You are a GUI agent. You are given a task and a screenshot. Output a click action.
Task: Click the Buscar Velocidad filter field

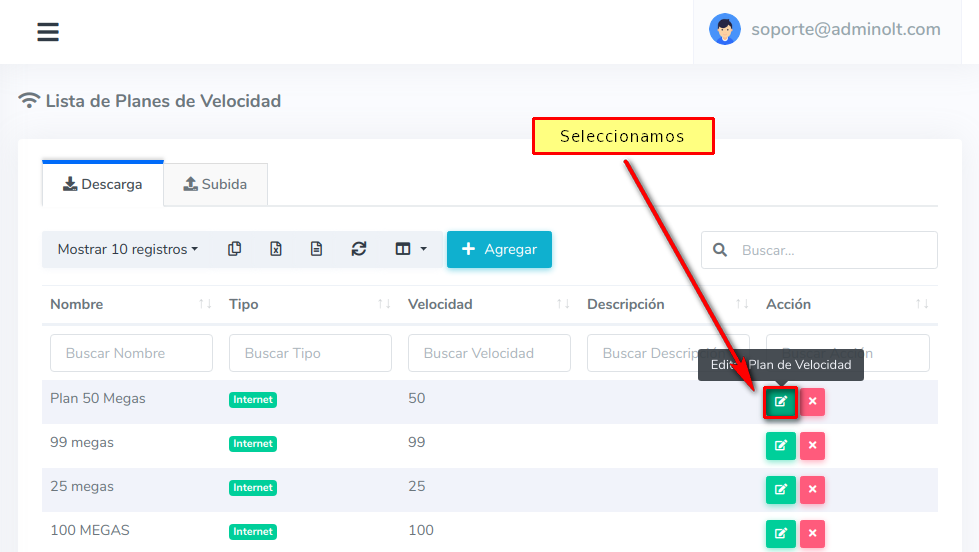point(489,353)
